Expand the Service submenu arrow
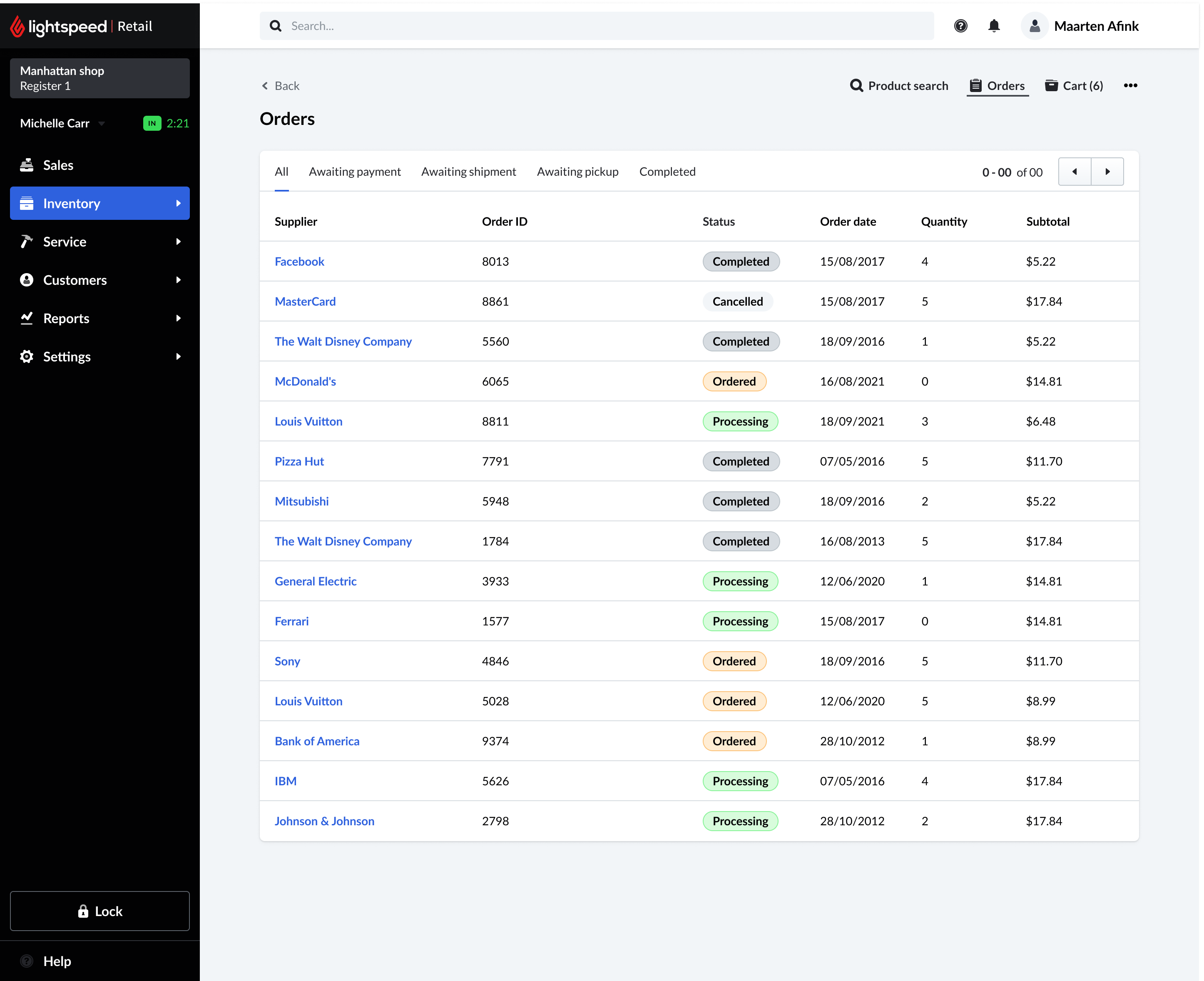This screenshot has width=1204, height=981. click(179, 242)
